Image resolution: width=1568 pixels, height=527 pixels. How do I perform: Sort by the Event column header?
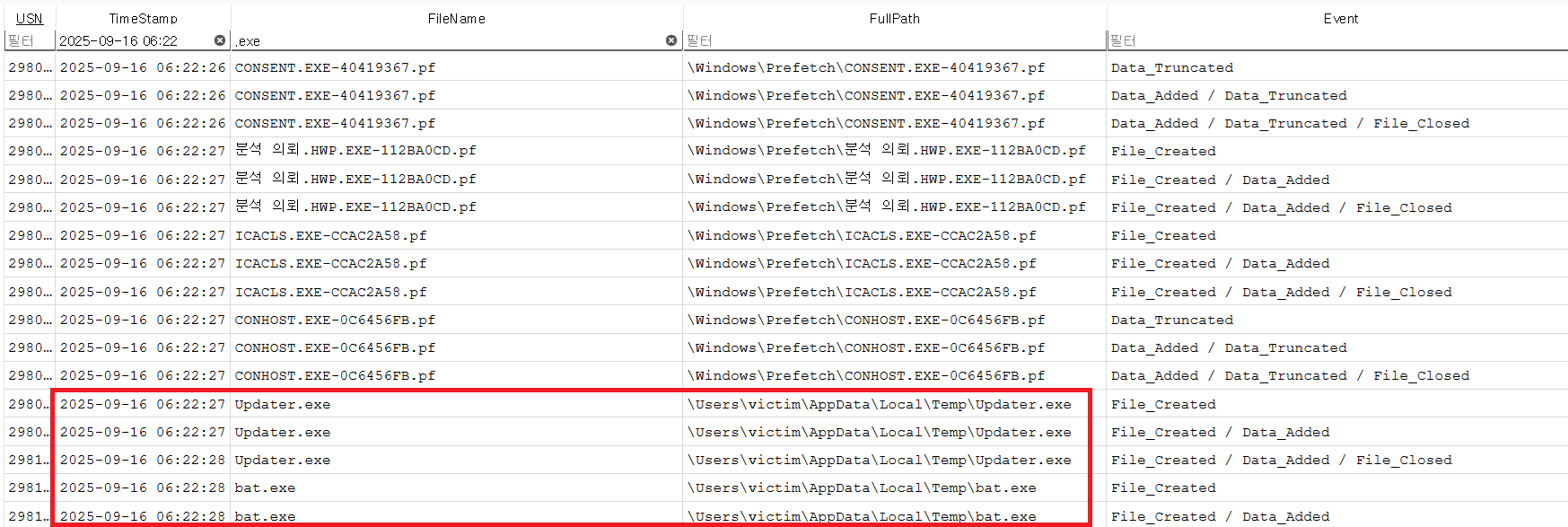pos(1340,18)
